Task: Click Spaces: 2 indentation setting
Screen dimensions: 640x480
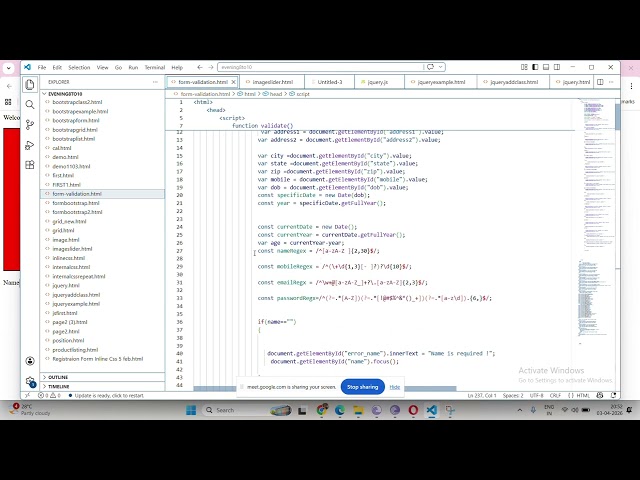Action: [513, 396]
